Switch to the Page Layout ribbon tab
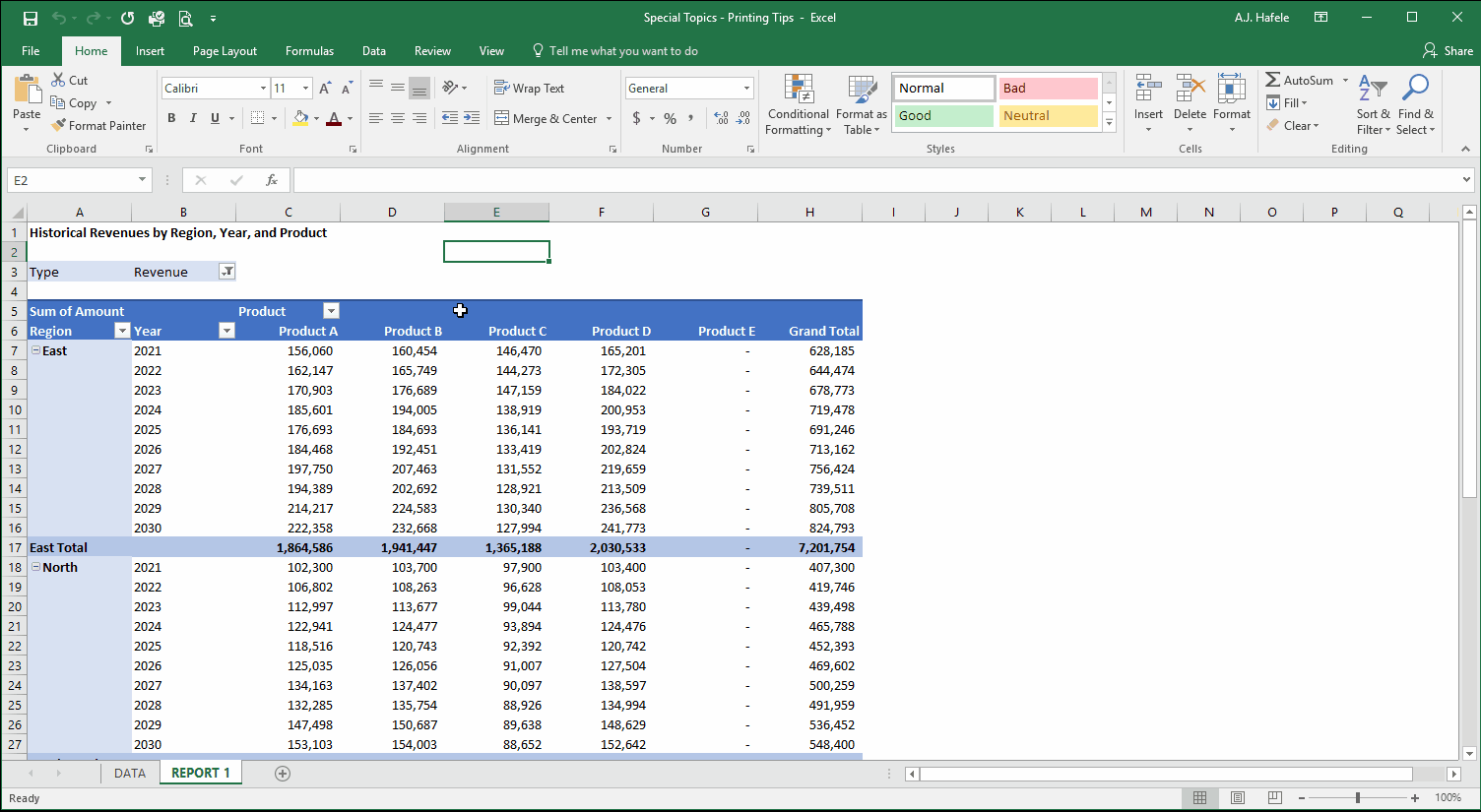1481x812 pixels. tap(225, 51)
